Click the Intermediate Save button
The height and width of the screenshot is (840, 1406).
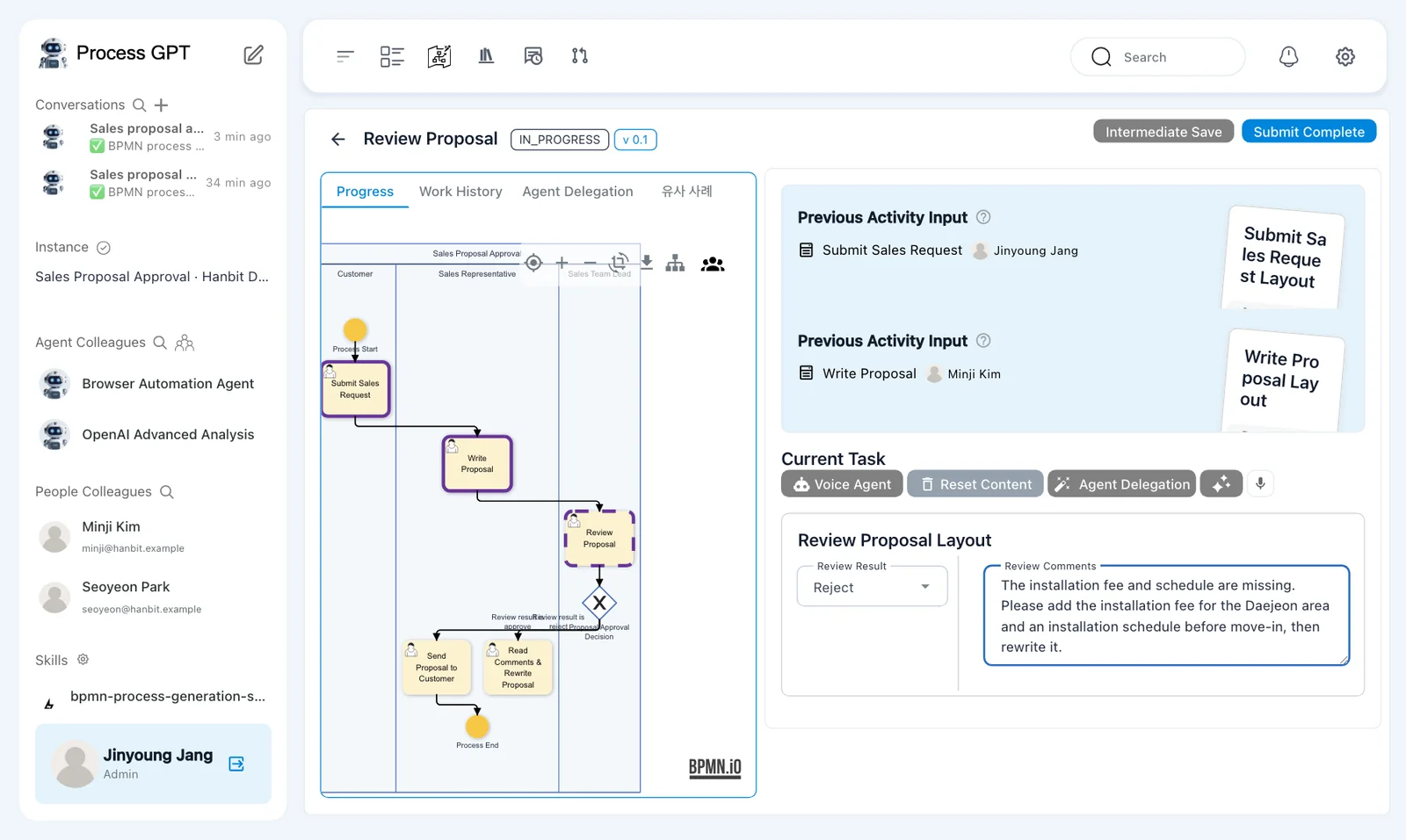(x=1163, y=132)
